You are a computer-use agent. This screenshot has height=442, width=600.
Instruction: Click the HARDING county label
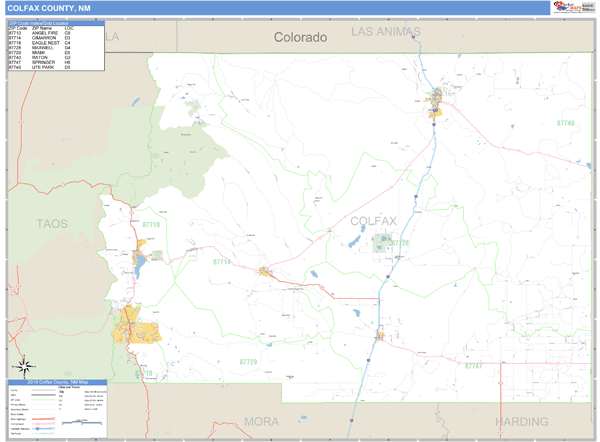(522, 421)
